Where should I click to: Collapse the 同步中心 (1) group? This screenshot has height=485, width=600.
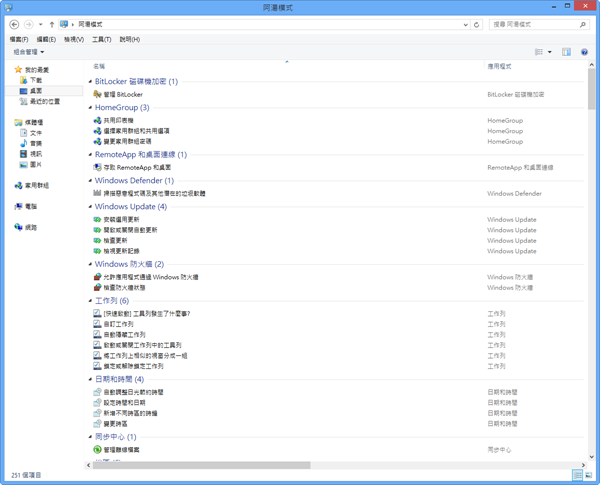tap(90, 437)
